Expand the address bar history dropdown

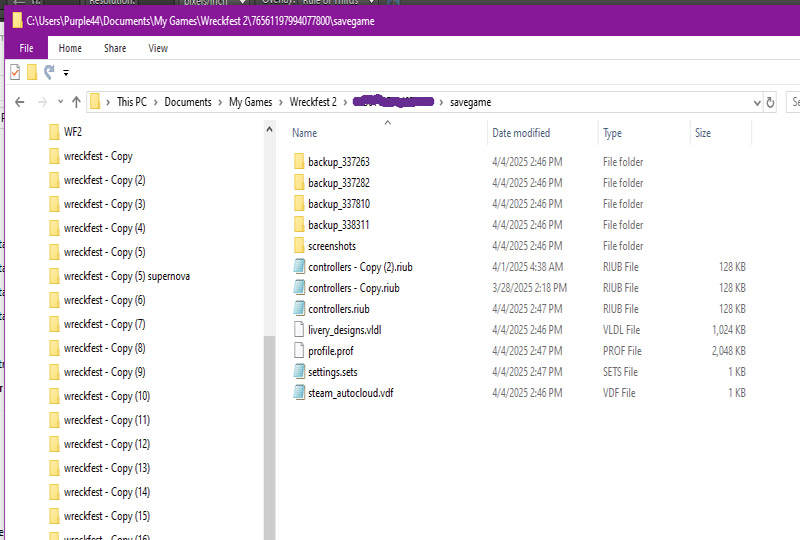pyautogui.click(x=757, y=103)
